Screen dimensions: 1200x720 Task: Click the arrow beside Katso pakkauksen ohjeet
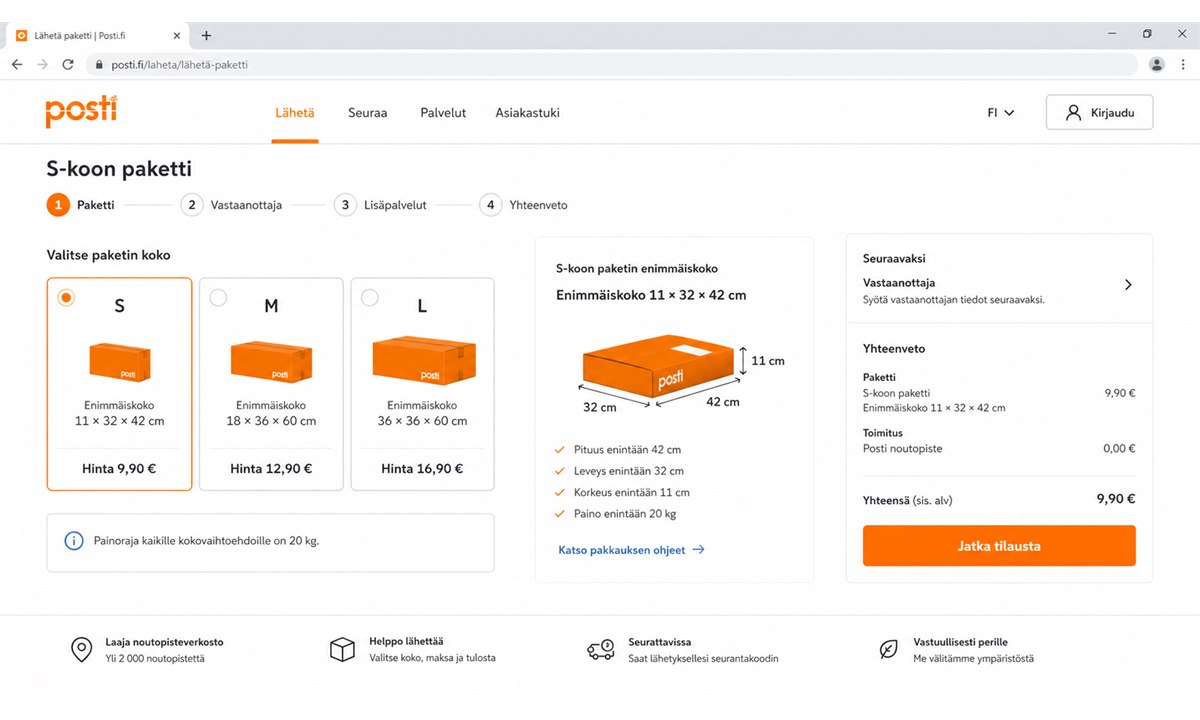(x=698, y=550)
